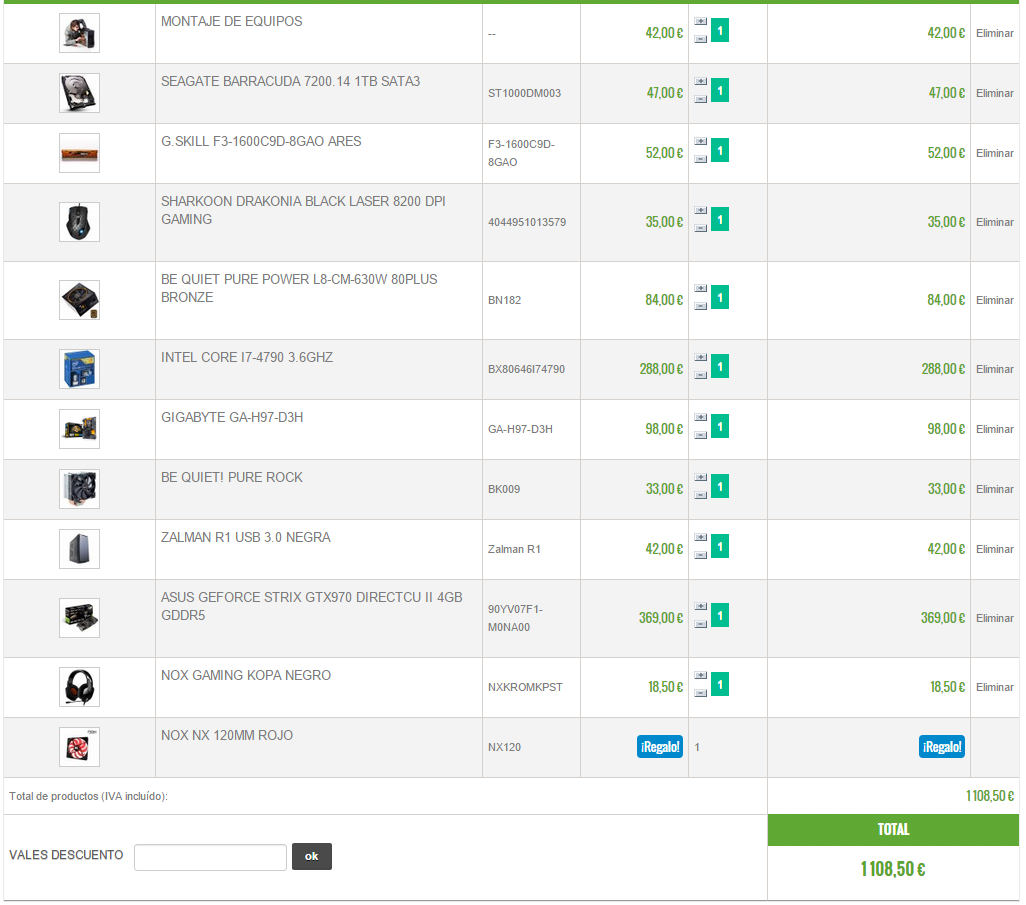The height and width of the screenshot is (905, 1026).
Task: View Nox NX 120mm red fan thumbnail
Action: pyautogui.click(x=79, y=747)
